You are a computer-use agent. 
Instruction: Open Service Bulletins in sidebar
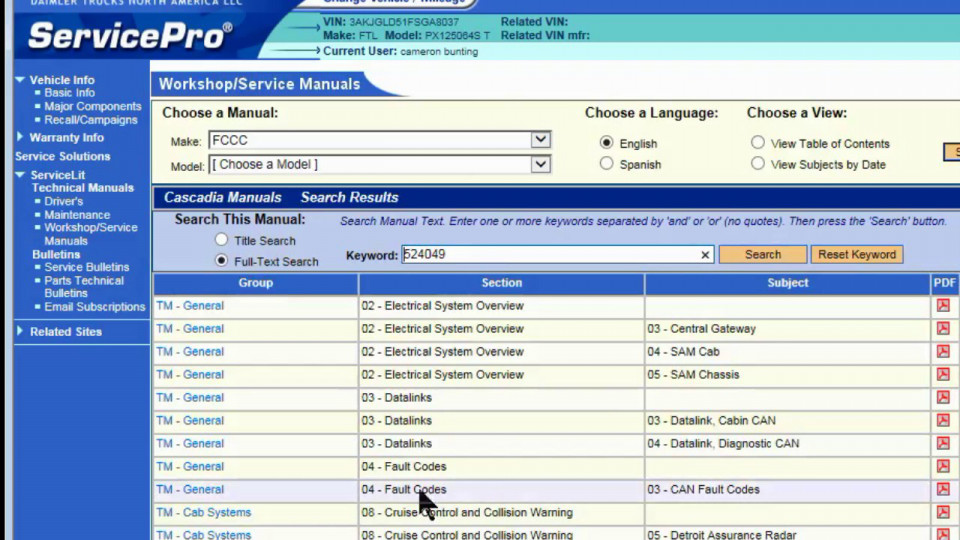click(86, 267)
